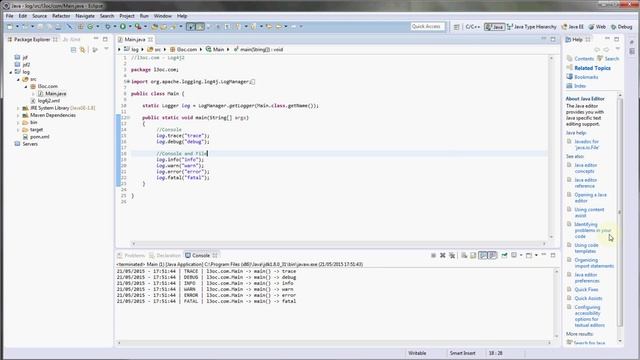Click the editor horizontal scrollbar
The width and height of the screenshot is (640, 360).
click(x=339, y=244)
